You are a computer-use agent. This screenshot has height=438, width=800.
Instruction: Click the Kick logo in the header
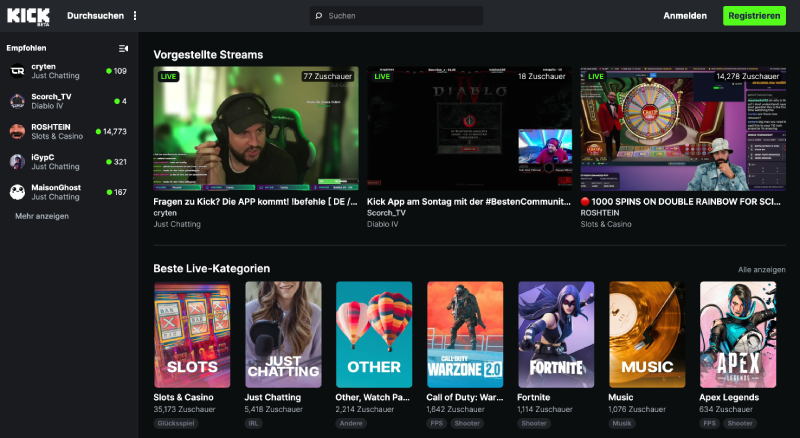click(28, 16)
